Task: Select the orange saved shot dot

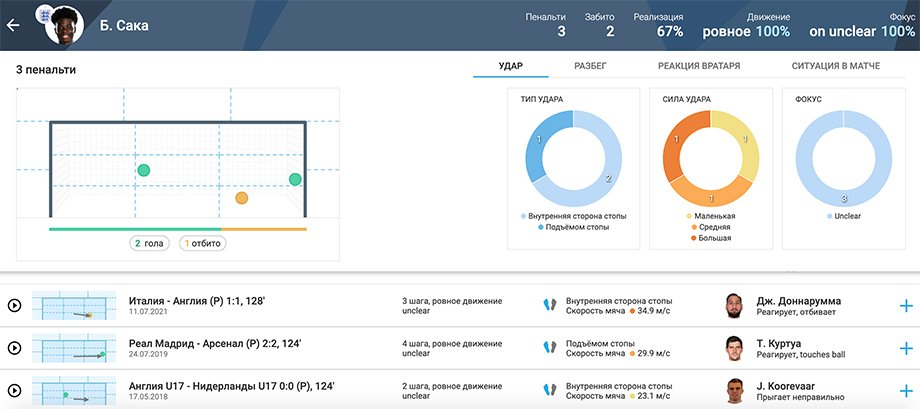Action: point(242,198)
